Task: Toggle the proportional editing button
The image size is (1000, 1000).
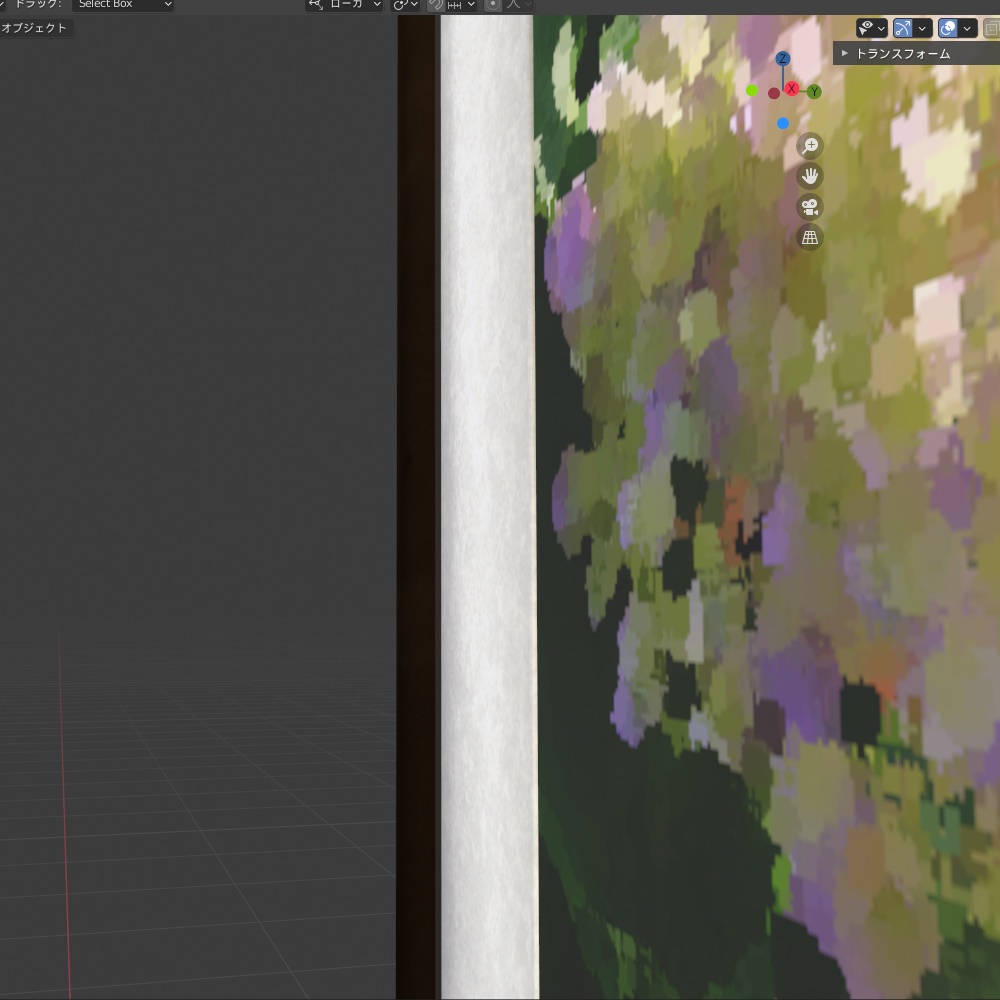Action: tap(493, 5)
